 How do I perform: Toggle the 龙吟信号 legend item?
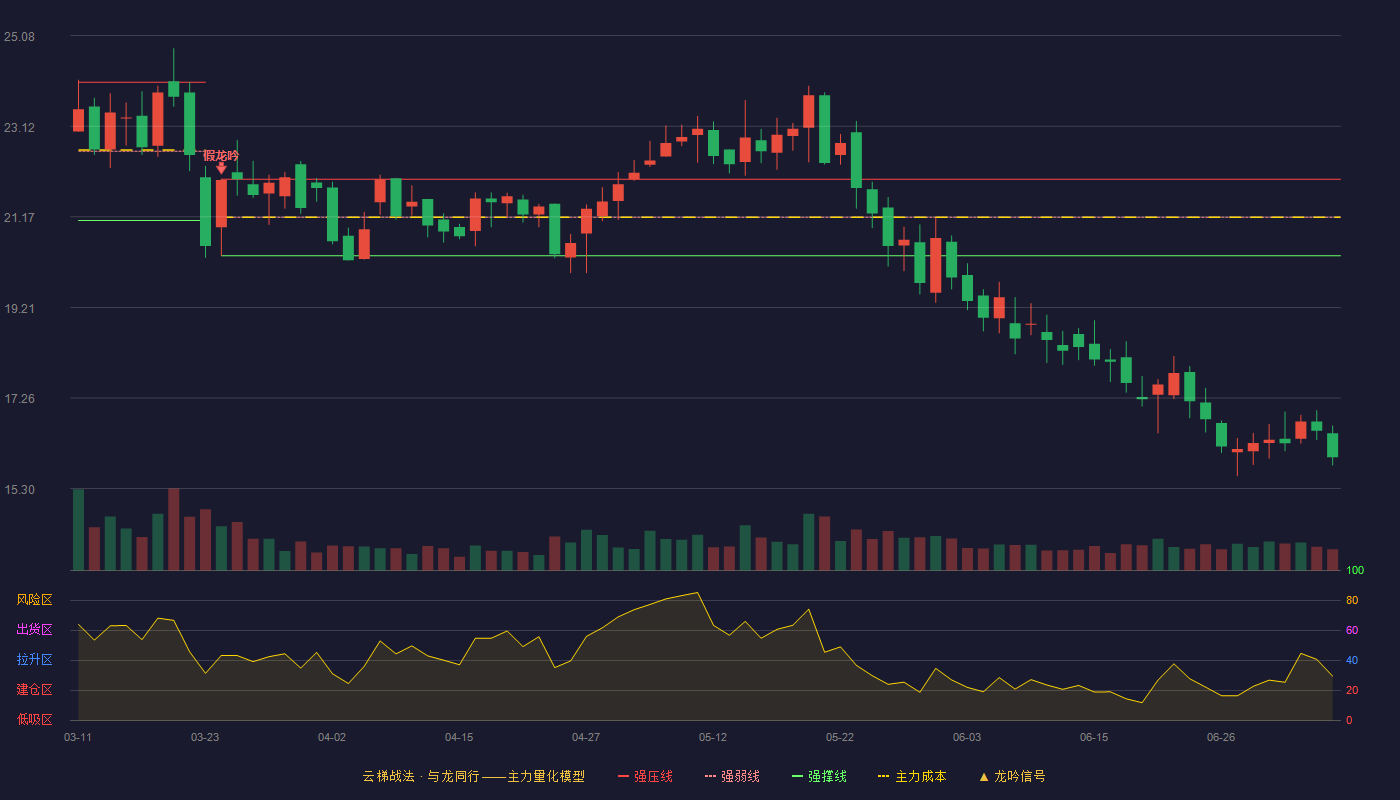click(1012, 776)
